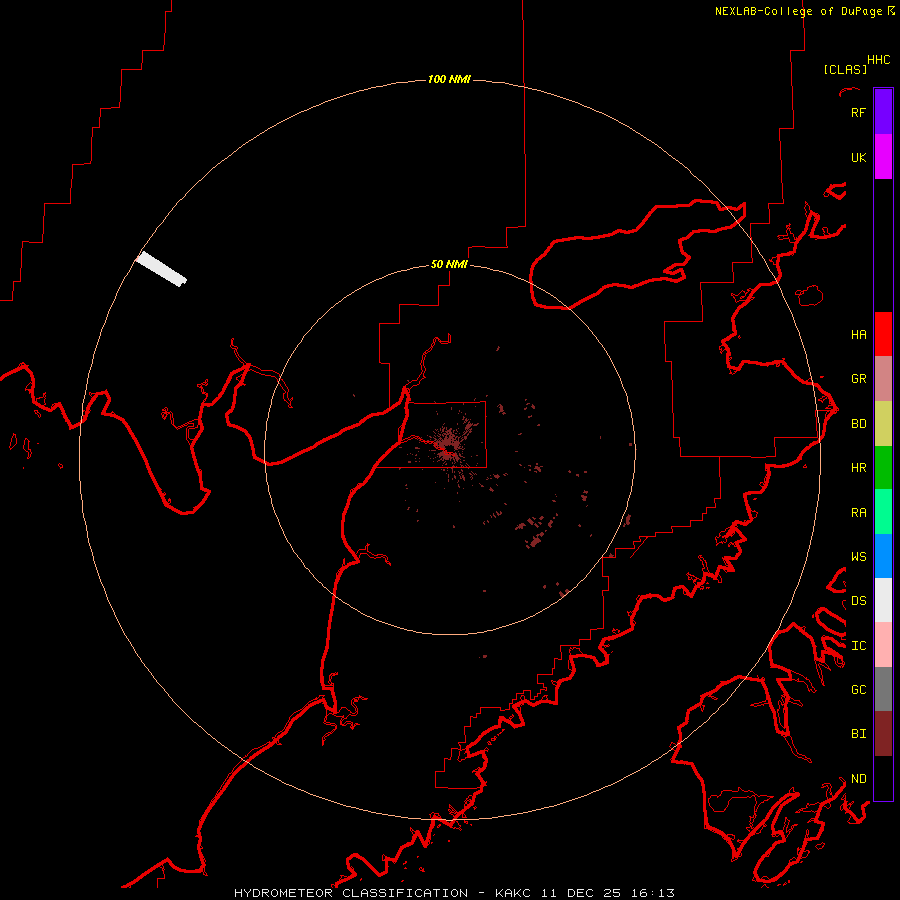Click the BD legend label
Viewport: 900px width, 900px height.
click(x=858, y=424)
